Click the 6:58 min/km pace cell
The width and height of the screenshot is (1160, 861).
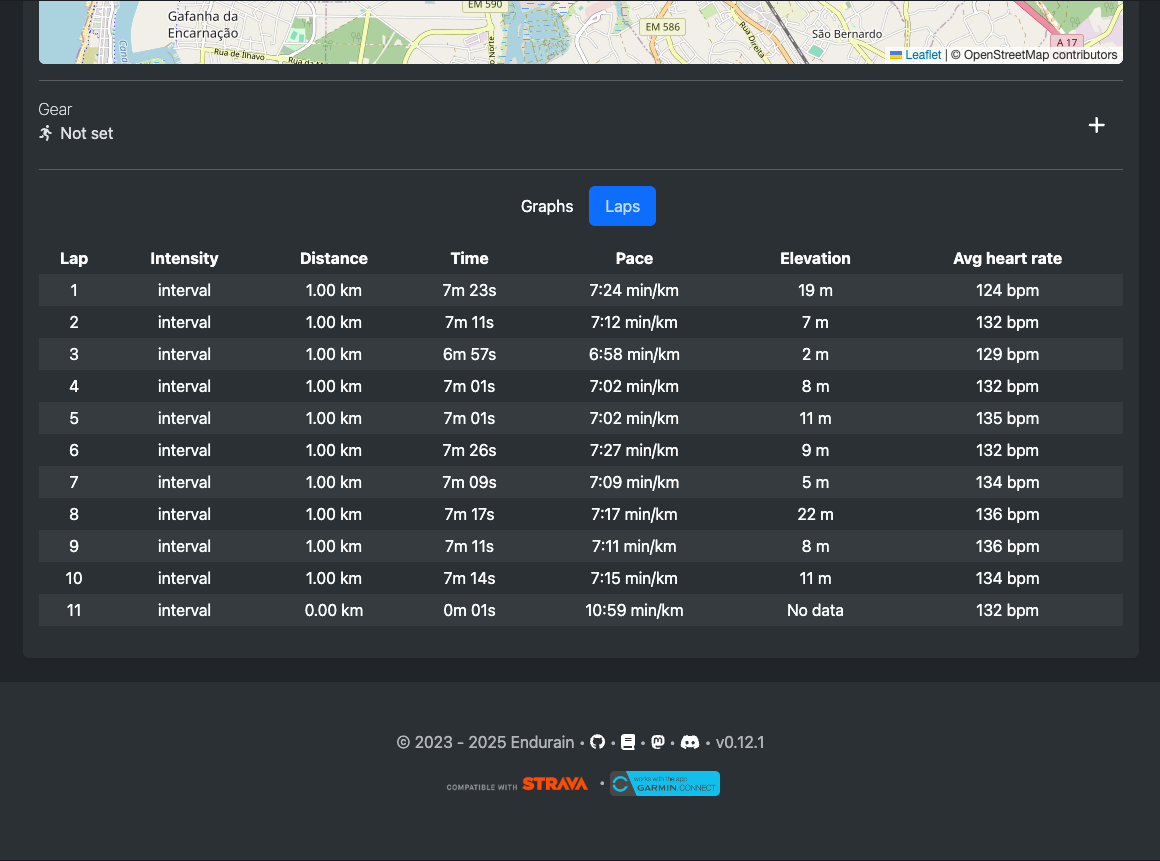634,354
